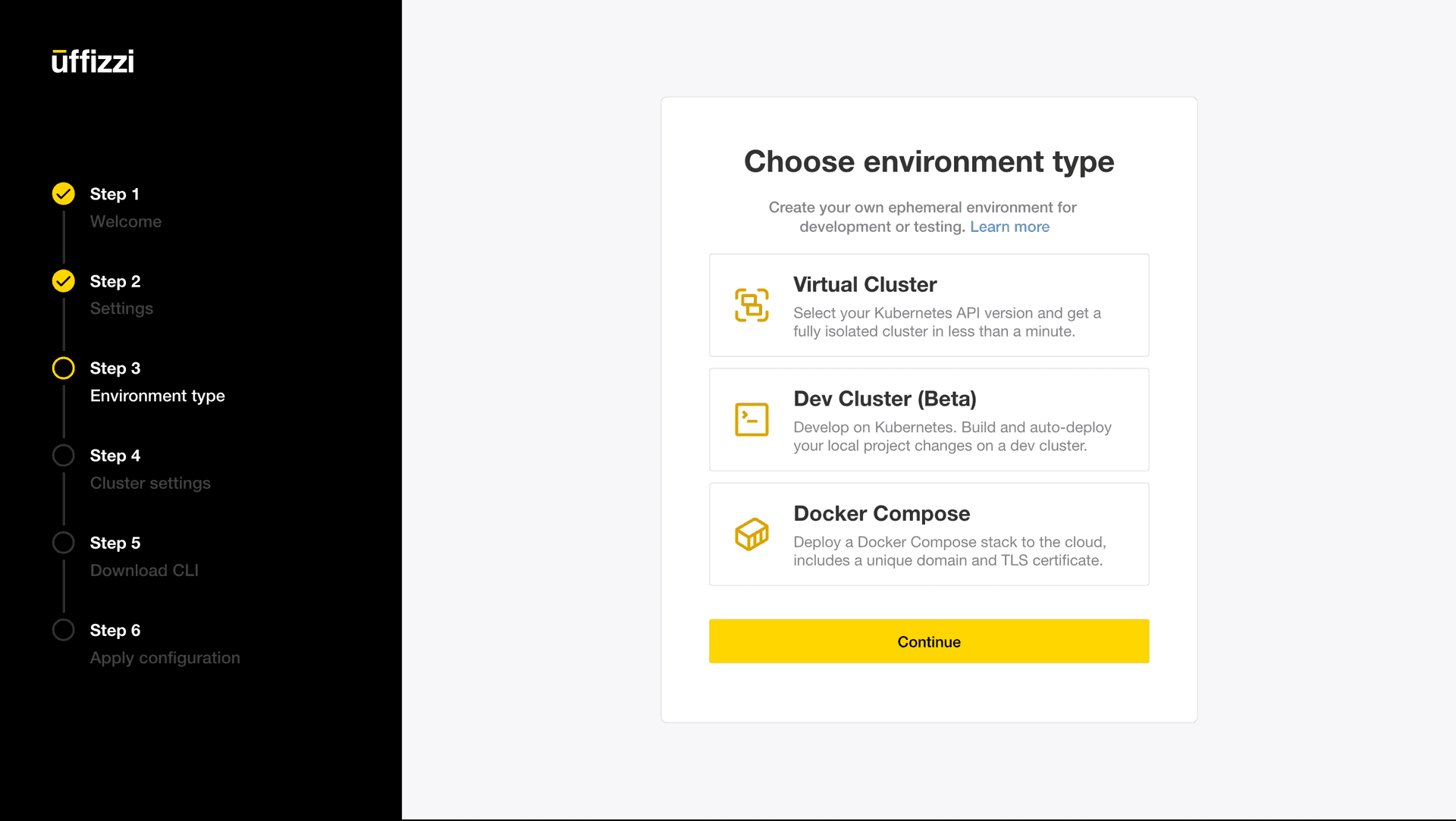Click the Welcome step text
The image size is (1456, 821).
point(126,221)
